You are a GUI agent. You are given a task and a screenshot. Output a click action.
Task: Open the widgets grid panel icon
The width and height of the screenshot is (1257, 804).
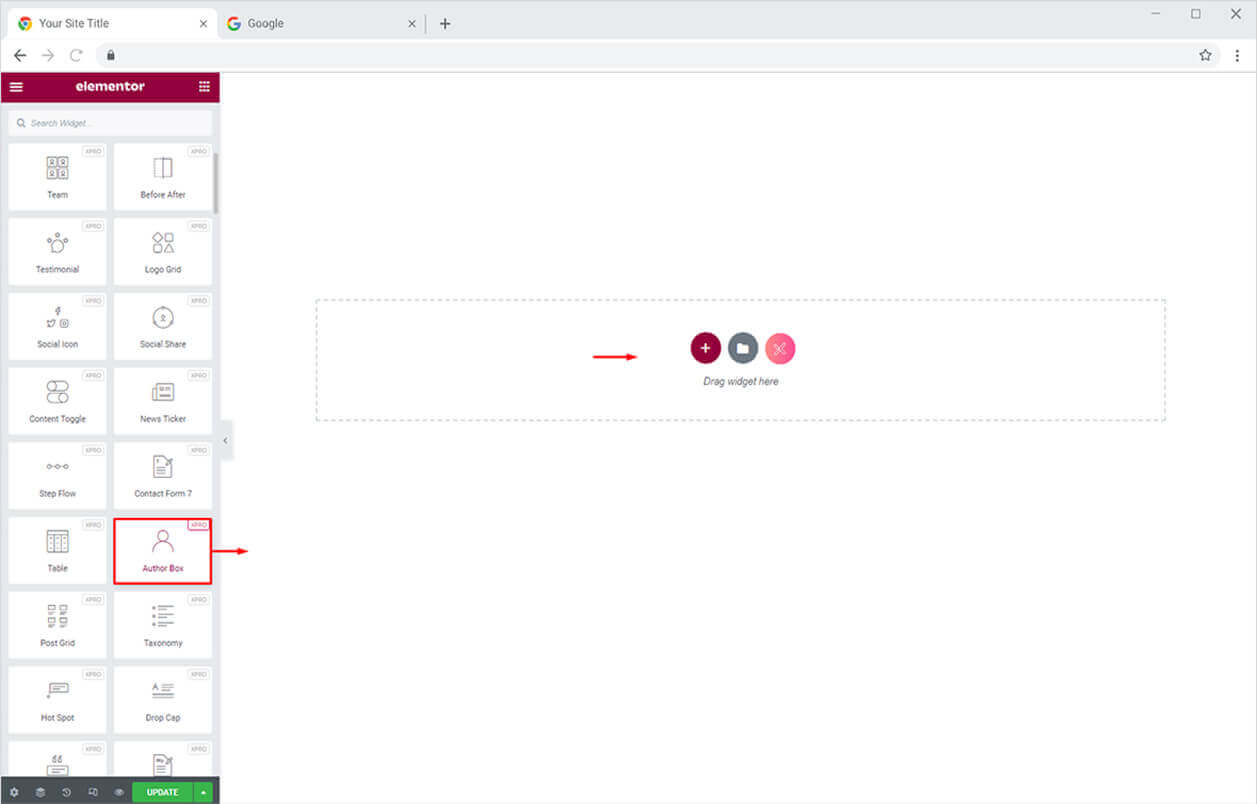click(x=204, y=87)
